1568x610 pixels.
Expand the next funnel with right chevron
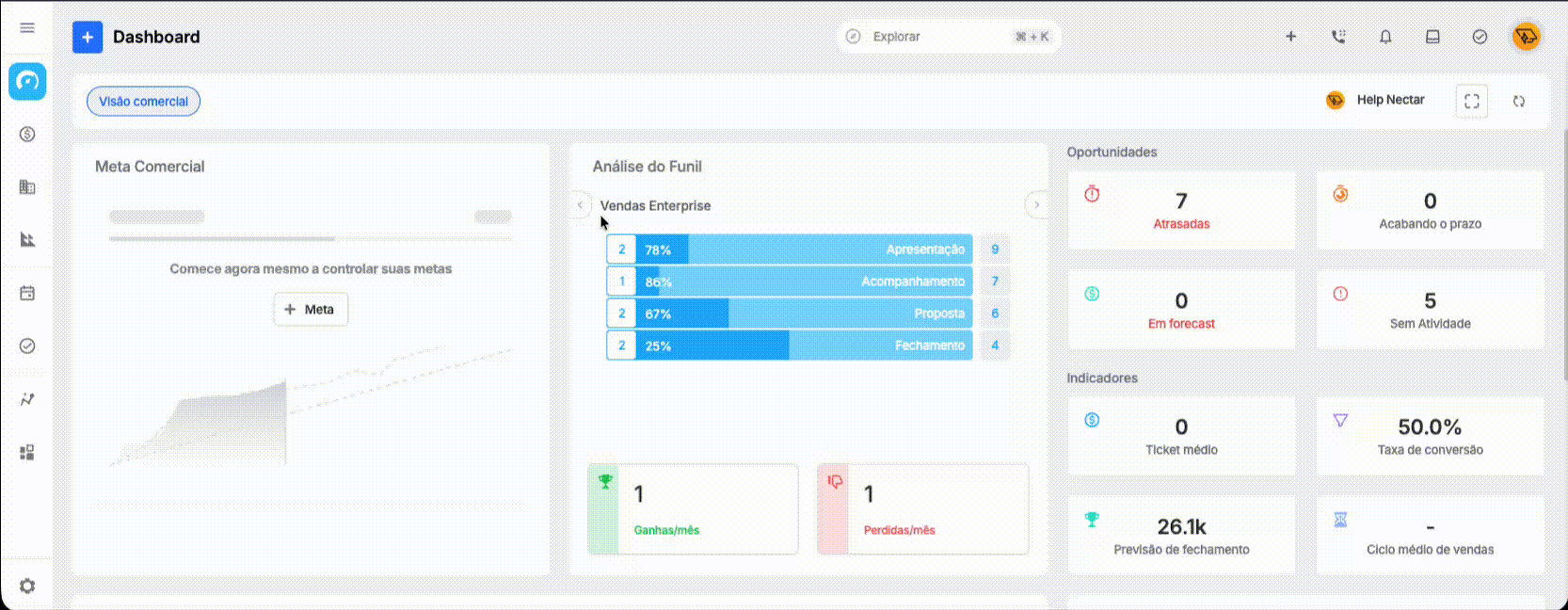click(x=1036, y=204)
